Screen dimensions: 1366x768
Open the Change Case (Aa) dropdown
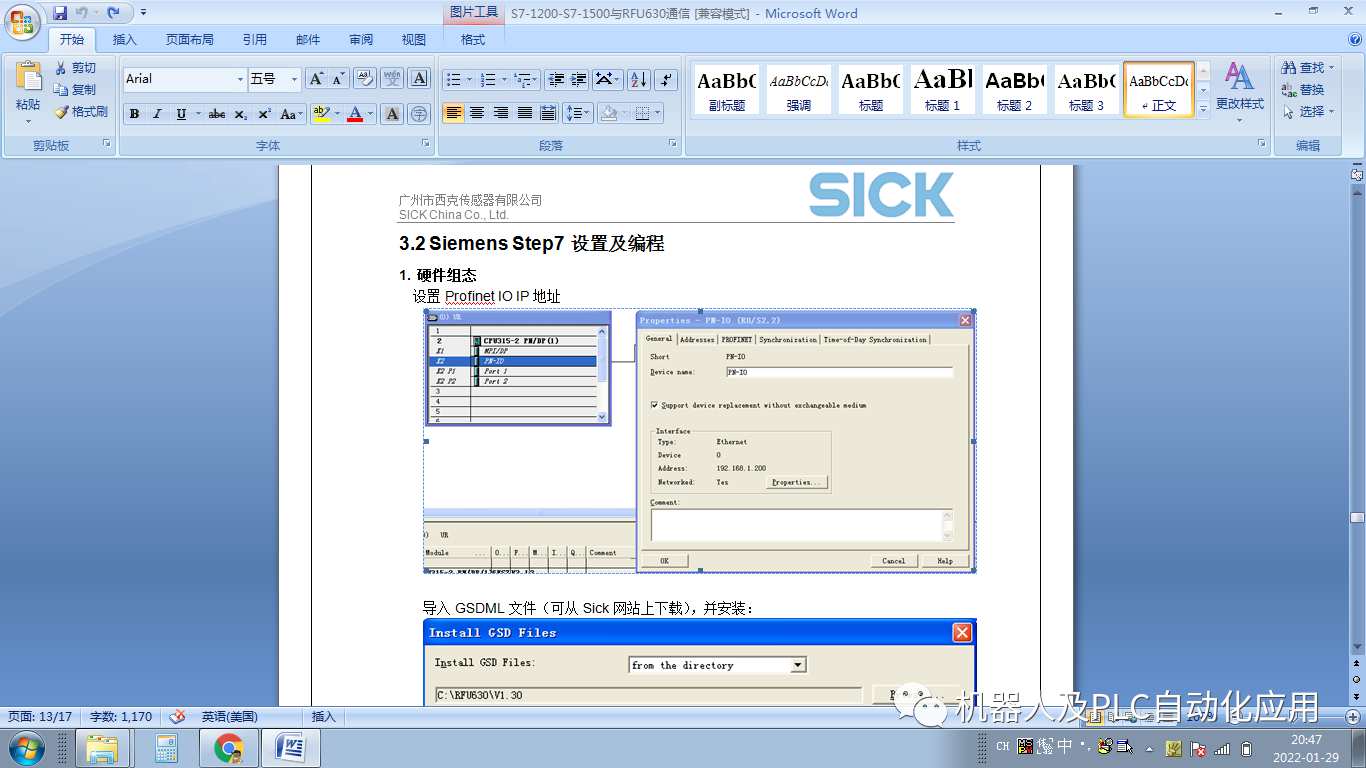[x=291, y=114]
